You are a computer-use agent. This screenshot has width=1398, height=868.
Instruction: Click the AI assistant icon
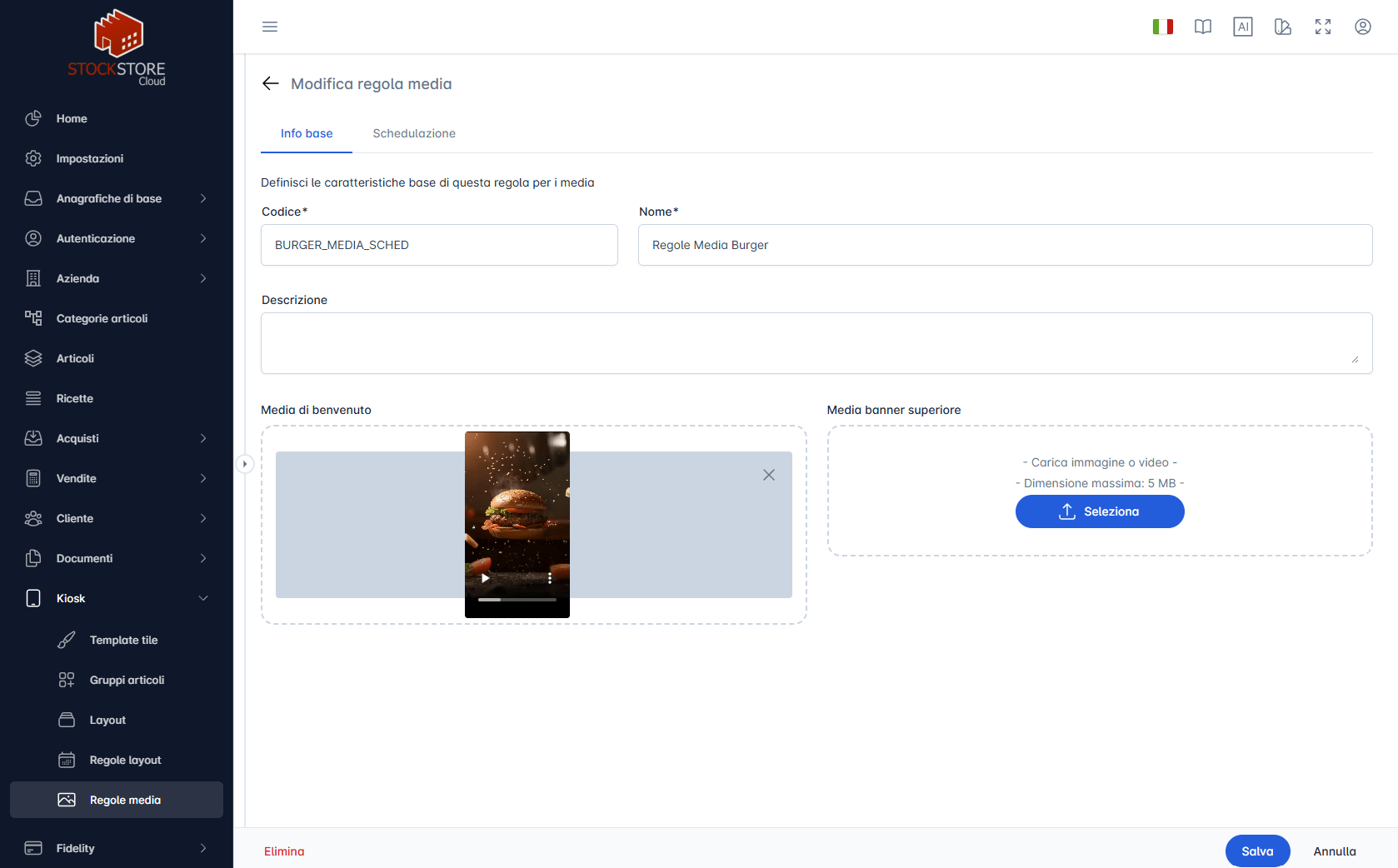pos(1242,27)
